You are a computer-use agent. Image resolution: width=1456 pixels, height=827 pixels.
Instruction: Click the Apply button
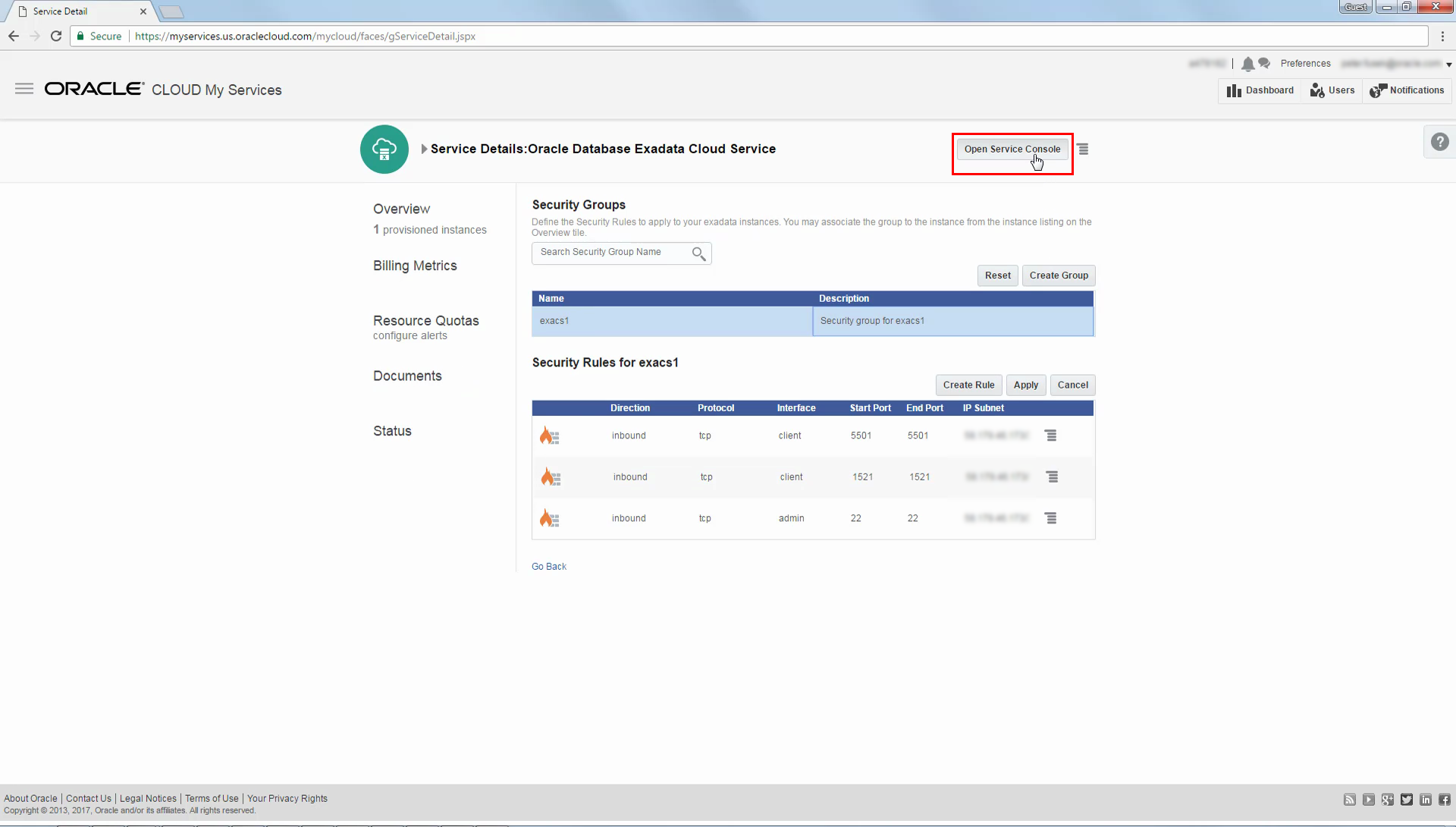(x=1026, y=385)
